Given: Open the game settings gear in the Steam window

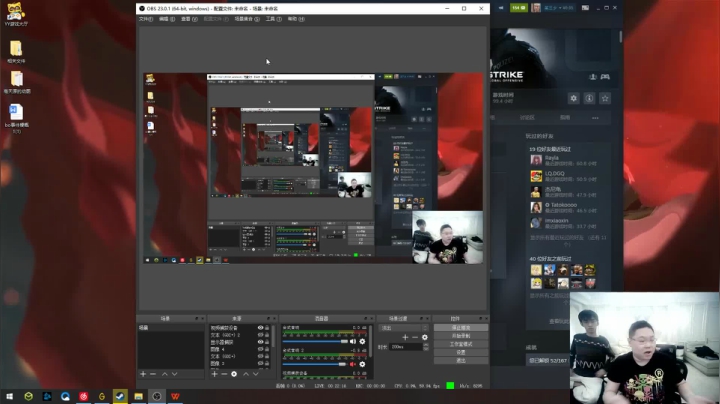Looking at the screenshot, I should pos(574,98).
